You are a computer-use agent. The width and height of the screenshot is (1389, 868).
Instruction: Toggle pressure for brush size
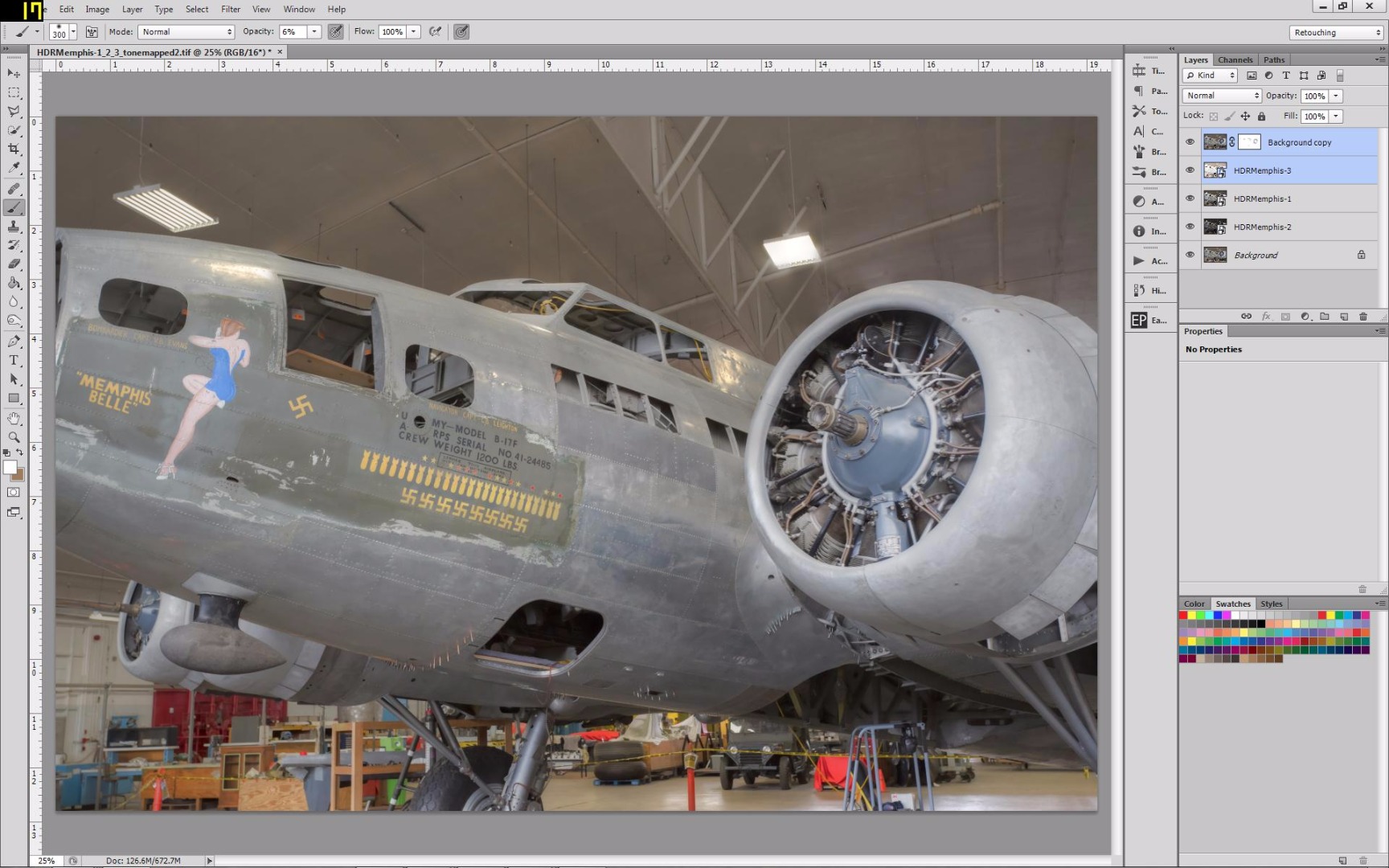[461, 32]
